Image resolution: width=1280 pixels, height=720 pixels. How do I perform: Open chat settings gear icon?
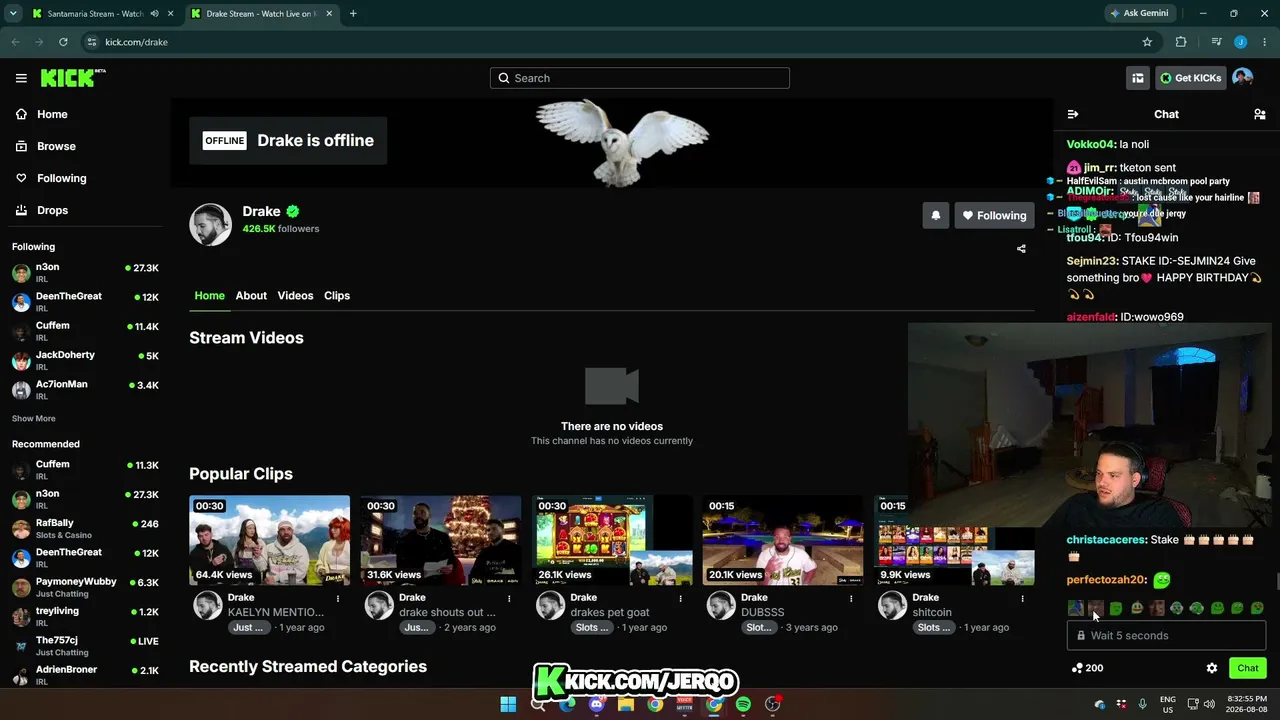[1212, 668]
